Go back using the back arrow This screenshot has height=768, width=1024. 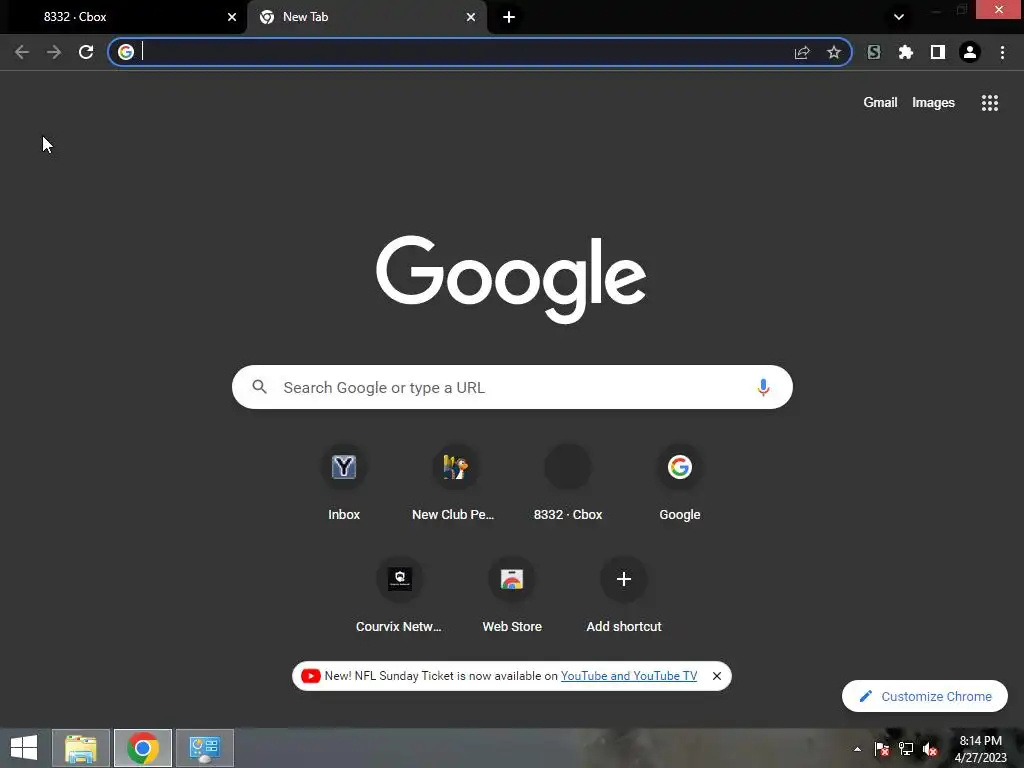coord(22,52)
